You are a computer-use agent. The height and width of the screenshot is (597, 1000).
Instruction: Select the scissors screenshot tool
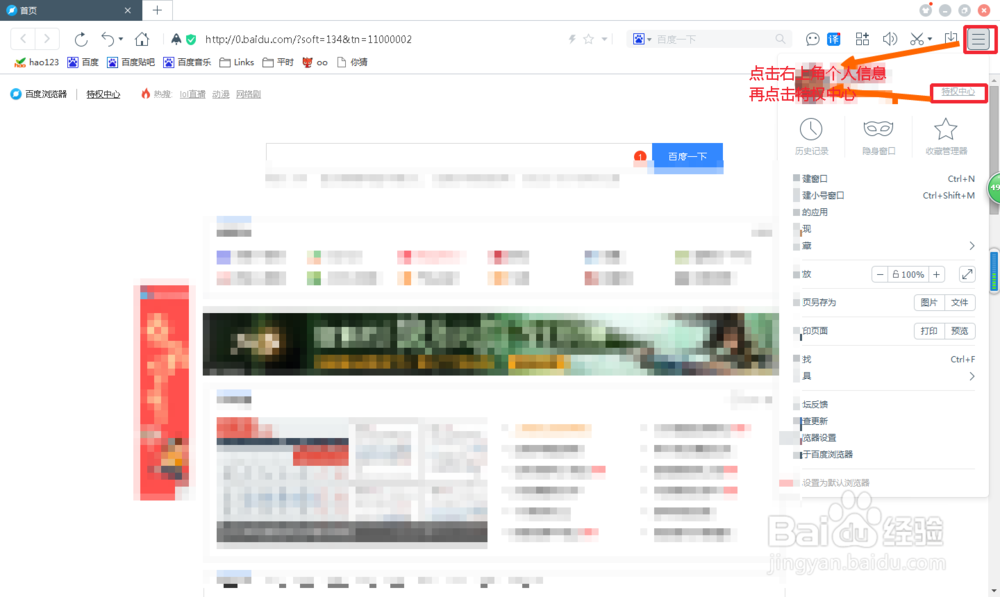pyautogui.click(x=915, y=40)
